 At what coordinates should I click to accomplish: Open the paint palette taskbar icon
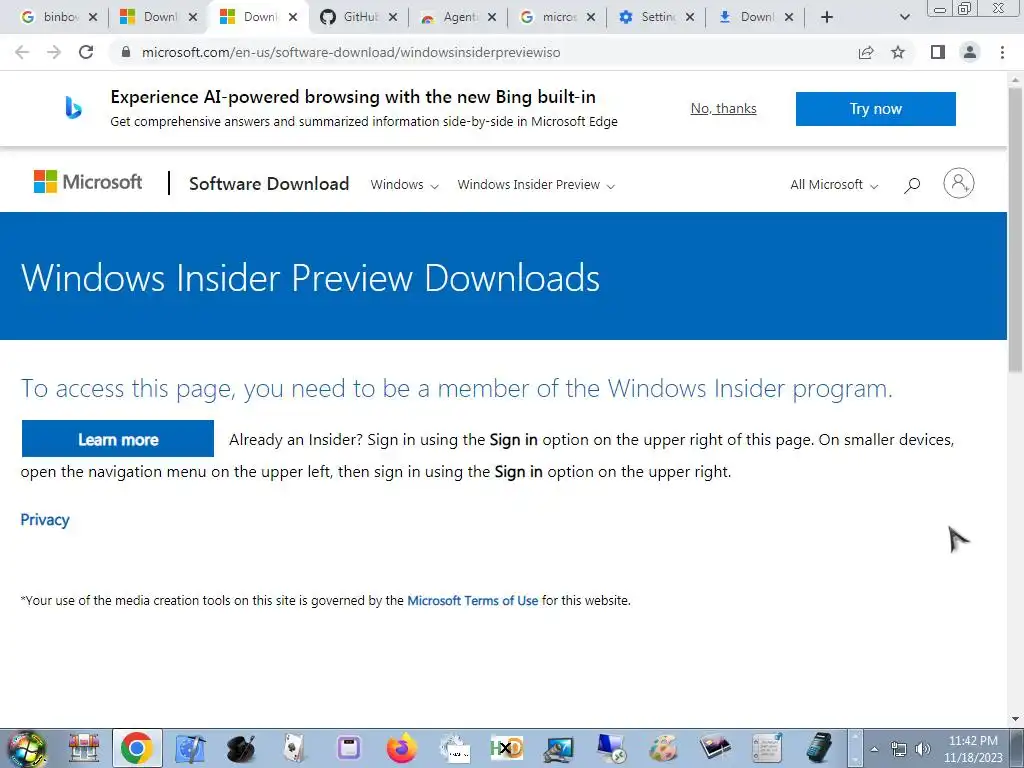[x=664, y=748]
